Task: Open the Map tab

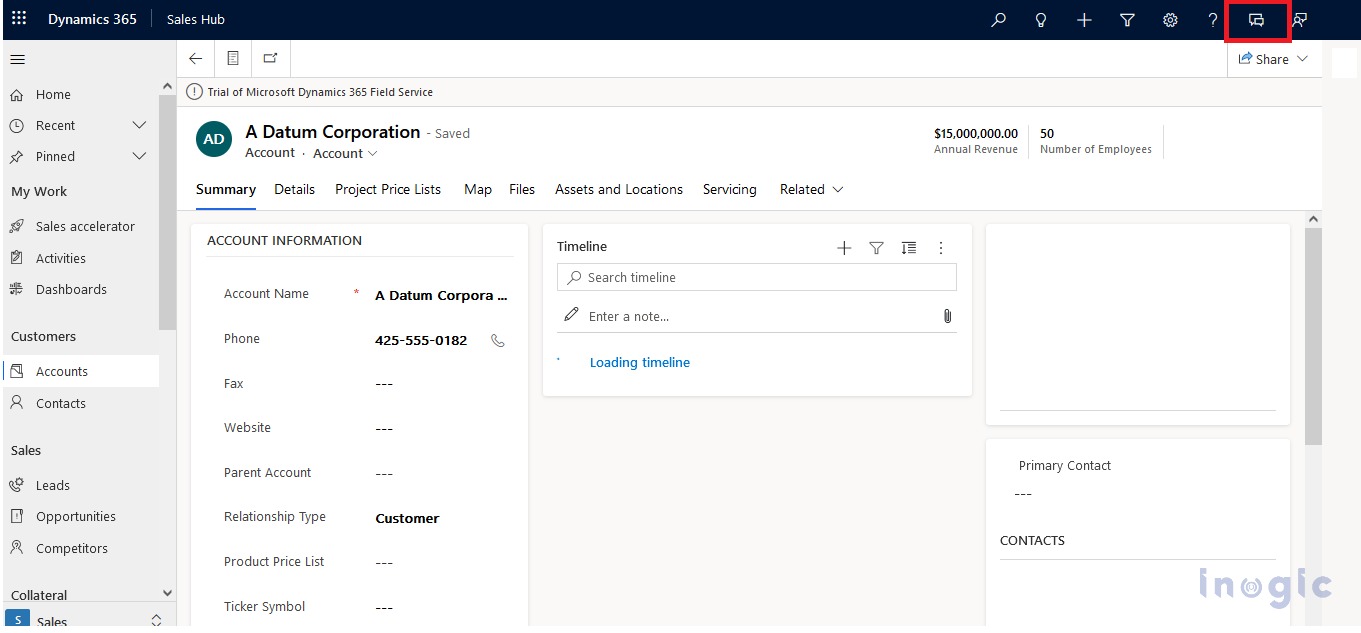Action: (x=478, y=189)
